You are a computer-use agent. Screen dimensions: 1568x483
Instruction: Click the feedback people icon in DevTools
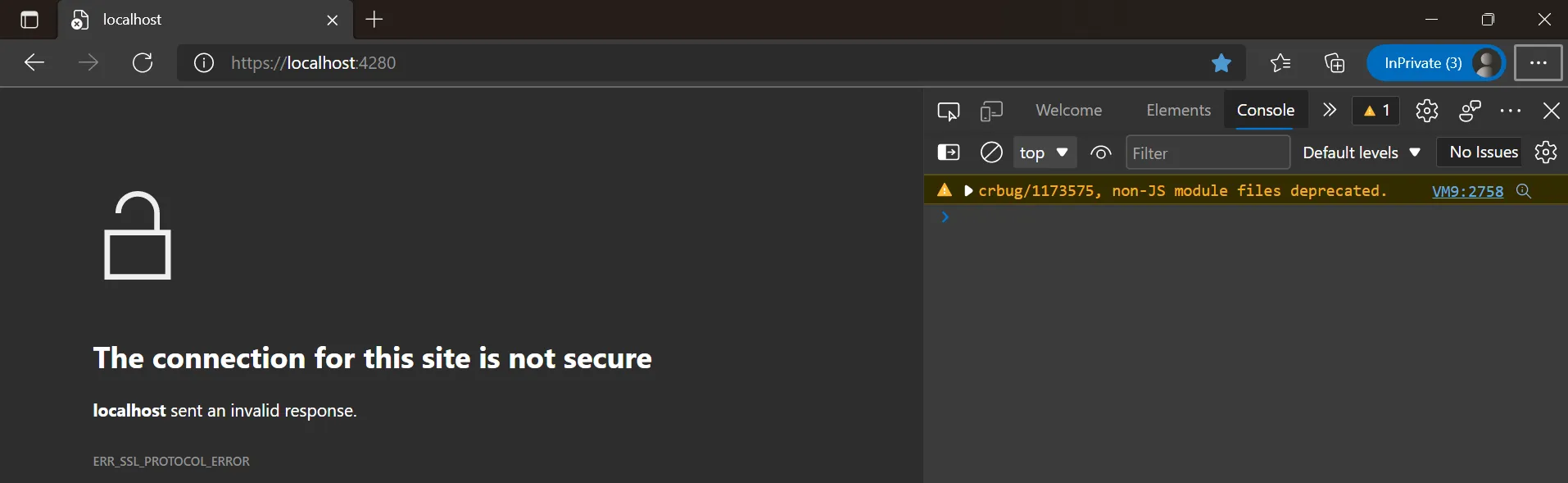click(1471, 111)
